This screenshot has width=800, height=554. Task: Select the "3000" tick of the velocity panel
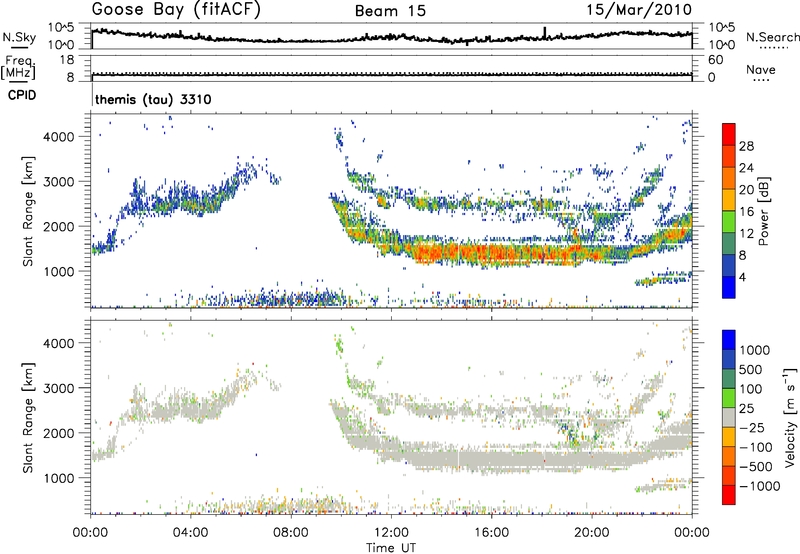59,388
